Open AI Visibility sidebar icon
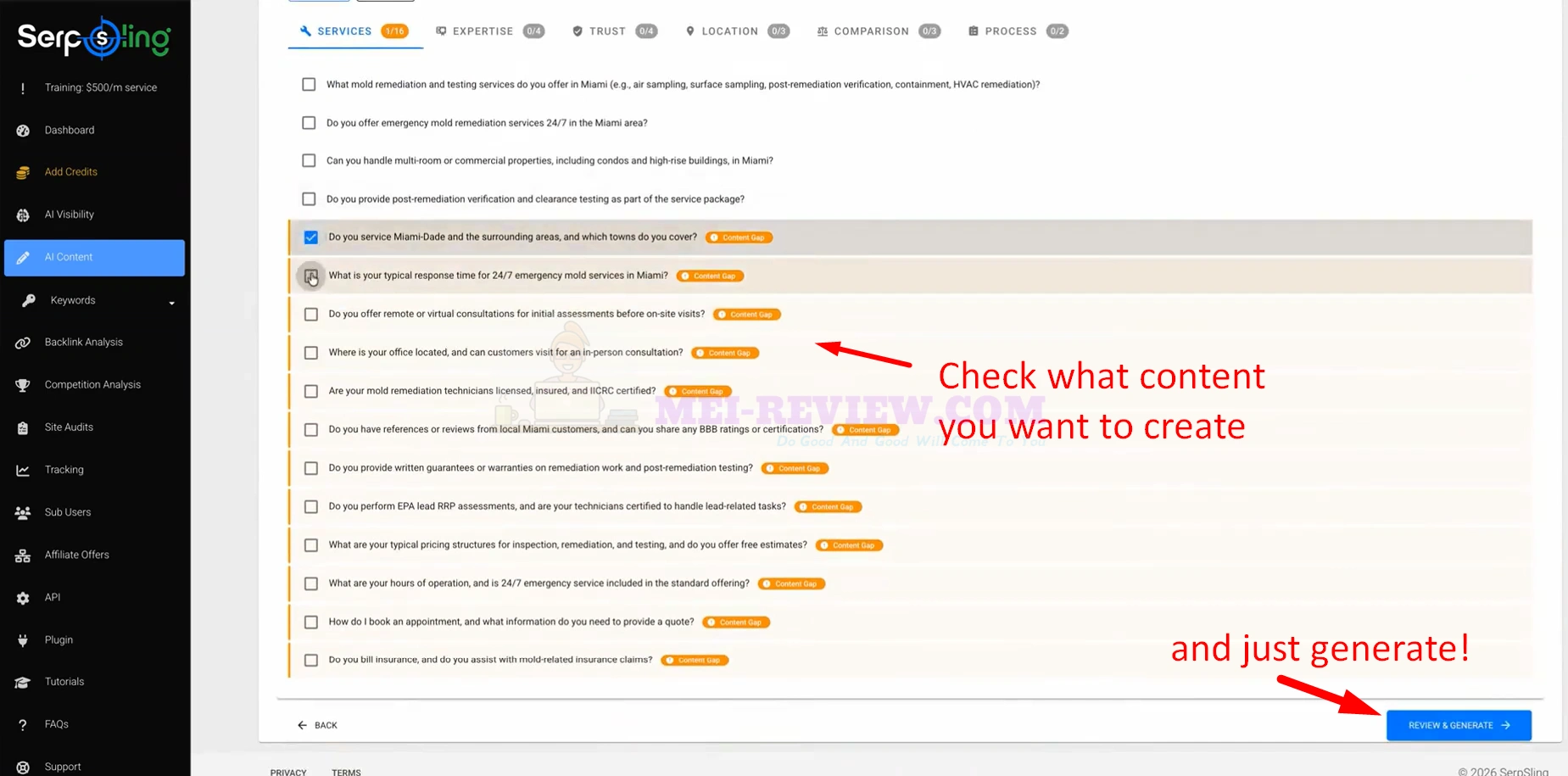The height and width of the screenshot is (776, 1568). pyautogui.click(x=23, y=215)
